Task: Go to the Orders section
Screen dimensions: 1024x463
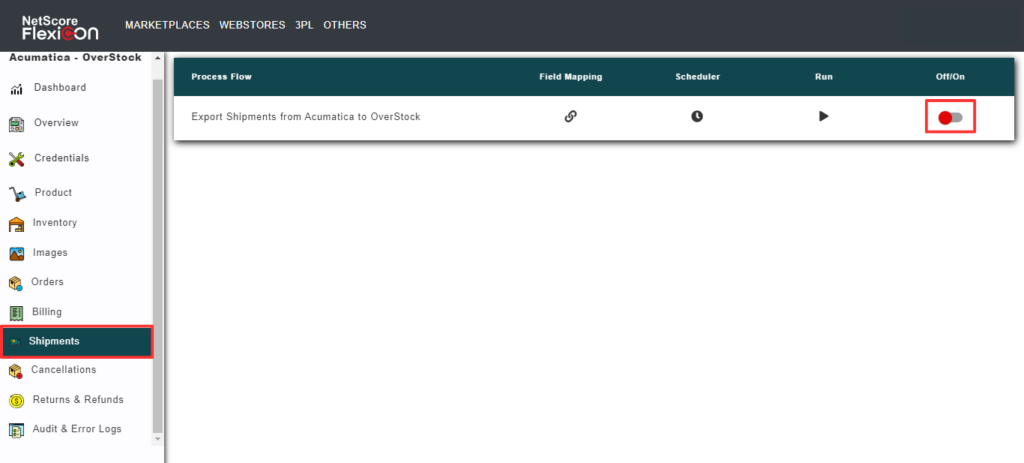Action: point(46,282)
